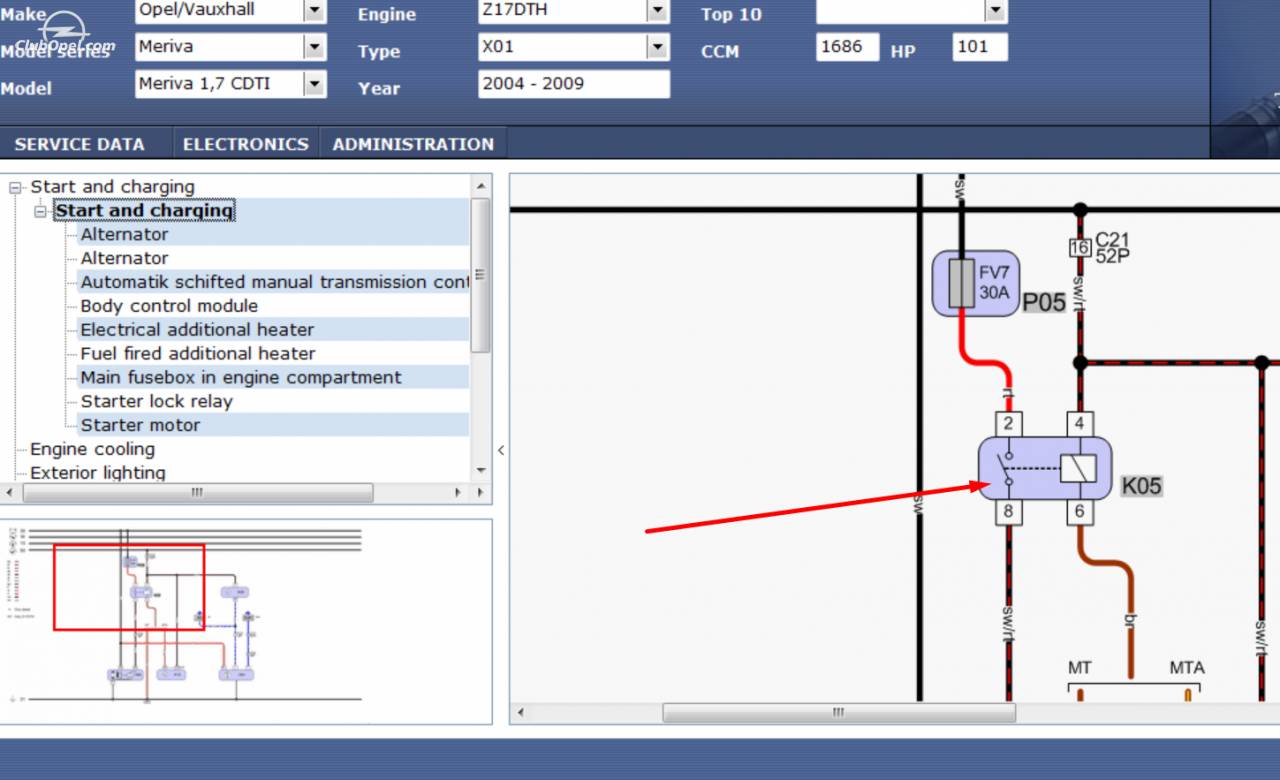Screen dimensions: 1280x780
Task: Select Exterior lighting tree item
Action: (98, 473)
